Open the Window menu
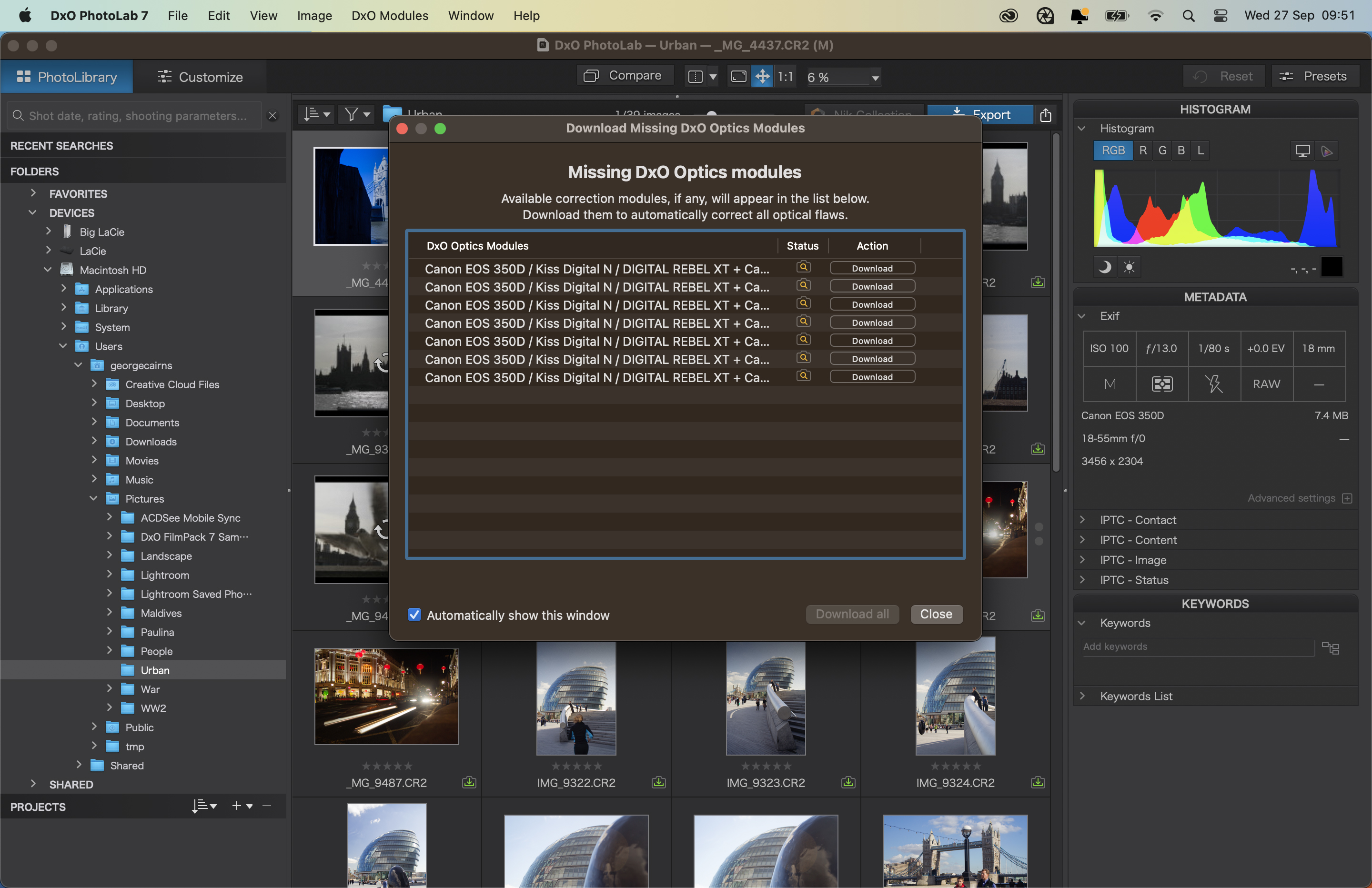Screen dimensions: 1372x888 [470, 16]
